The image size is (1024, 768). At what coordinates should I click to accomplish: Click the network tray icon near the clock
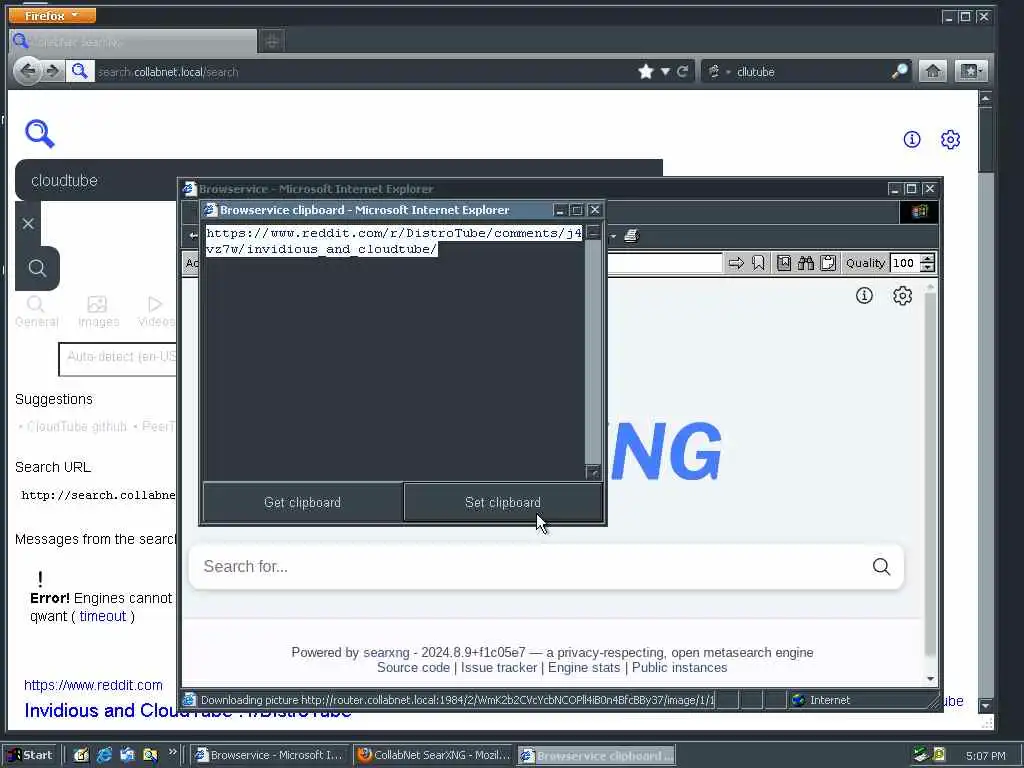921,754
